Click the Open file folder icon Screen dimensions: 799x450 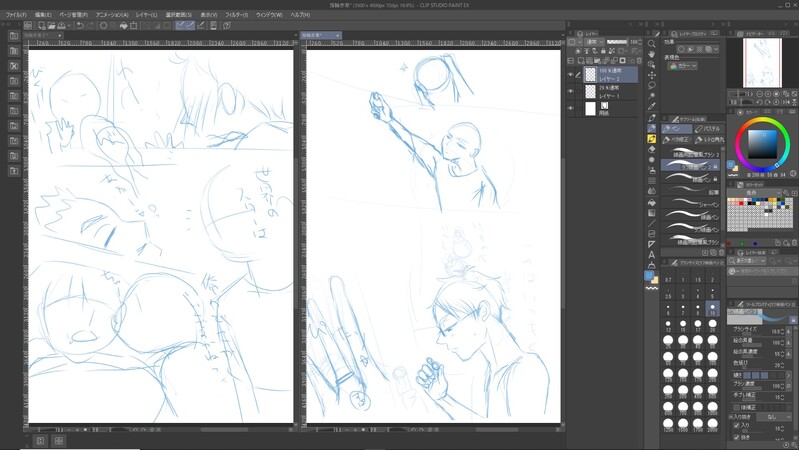(x=51, y=25)
